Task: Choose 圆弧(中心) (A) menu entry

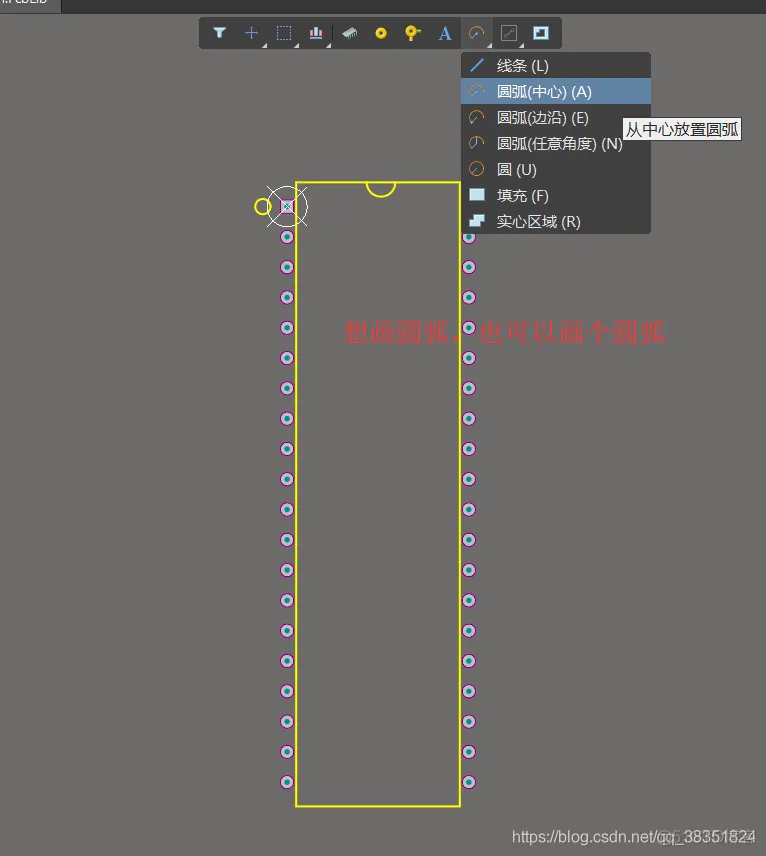Action: pos(556,91)
